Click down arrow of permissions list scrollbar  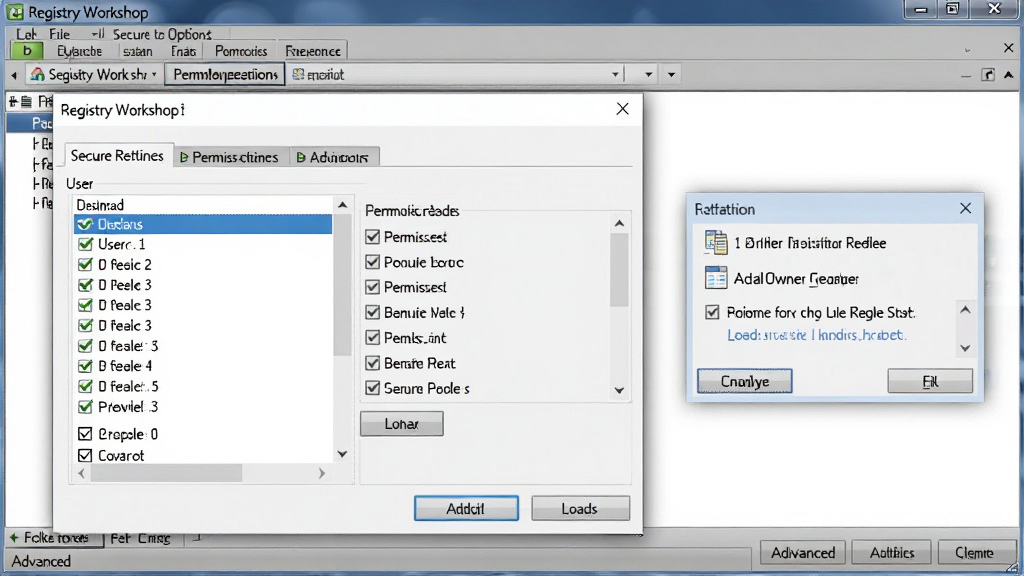(620, 391)
